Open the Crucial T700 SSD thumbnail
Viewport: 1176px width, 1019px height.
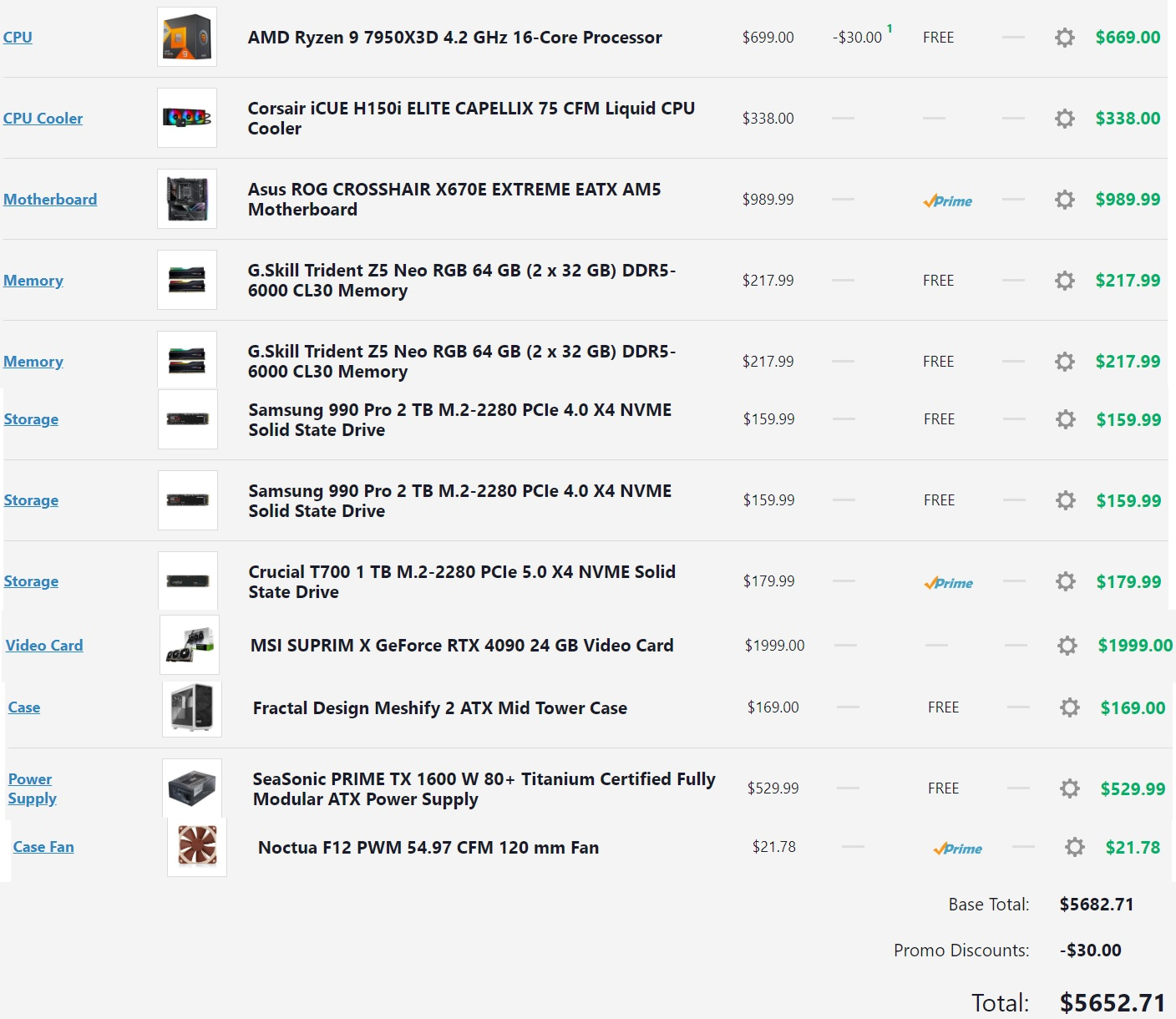pos(188,580)
